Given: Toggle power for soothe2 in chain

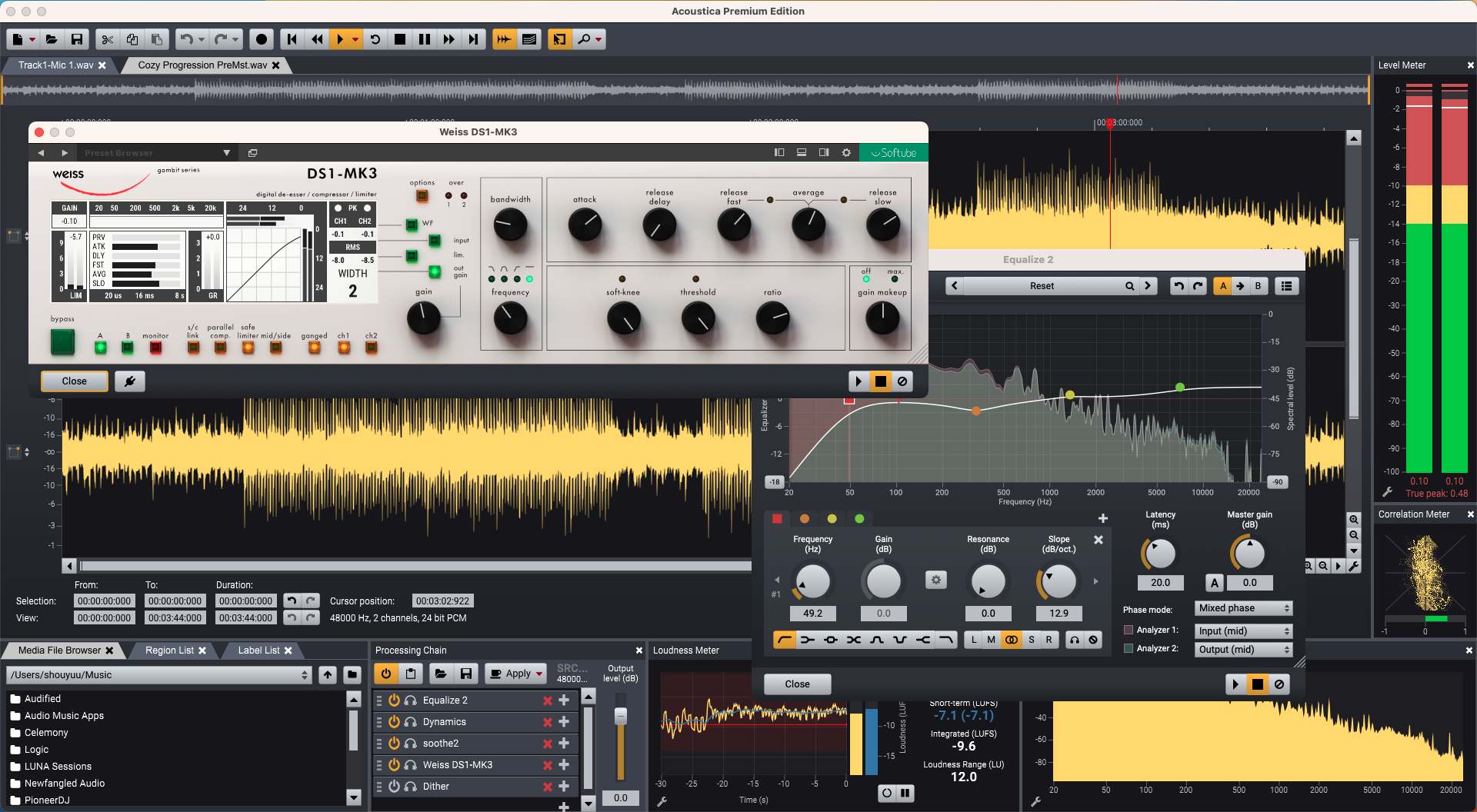Looking at the screenshot, I should pyautogui.click(x=394, y=744).
